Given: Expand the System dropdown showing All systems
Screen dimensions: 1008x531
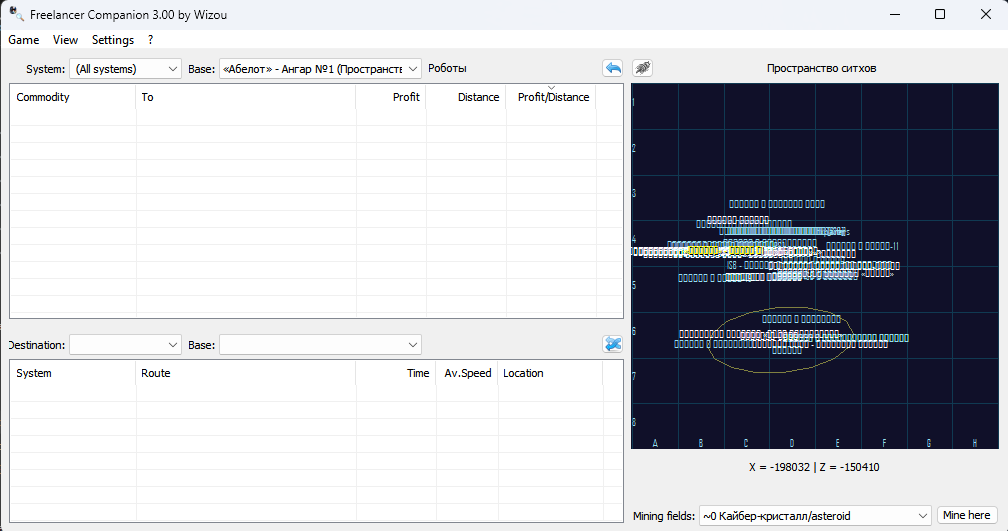Looking at the screenshot, I should click(125, 69).
